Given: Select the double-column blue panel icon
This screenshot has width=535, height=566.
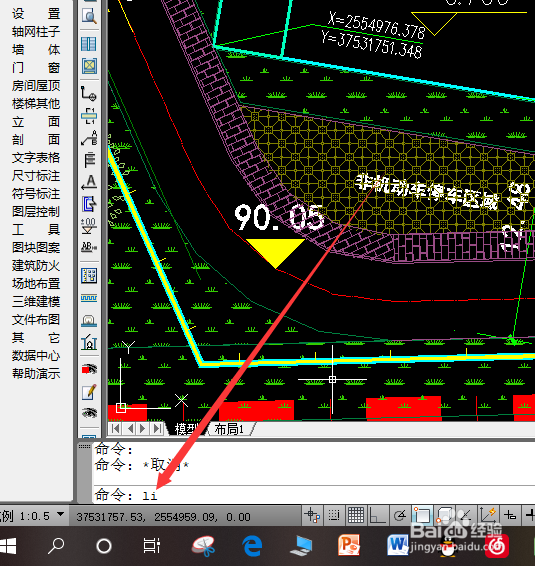Looking at the screenshot, I should 89,44.
